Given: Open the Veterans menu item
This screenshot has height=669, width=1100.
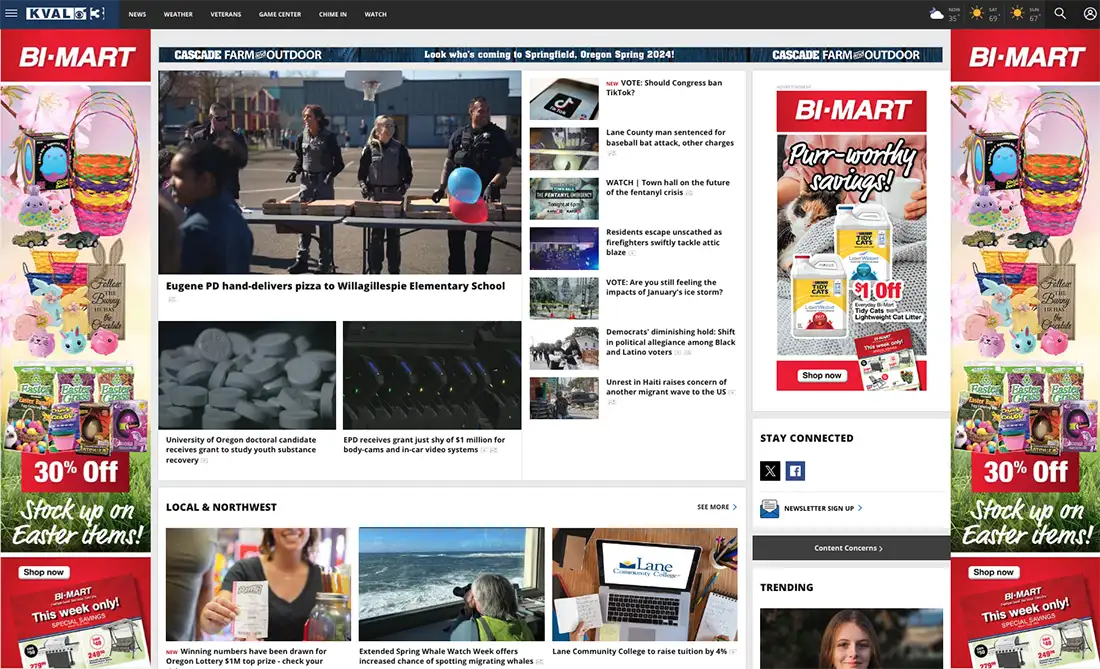Looking at the screenshot, I should [226, 14].
